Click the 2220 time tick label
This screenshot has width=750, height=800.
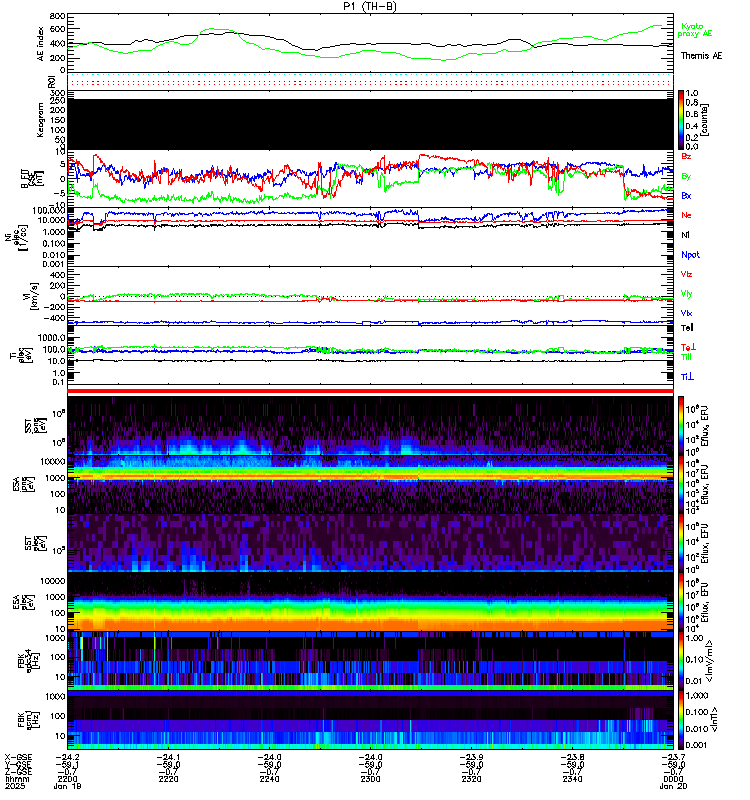[168, 779]
